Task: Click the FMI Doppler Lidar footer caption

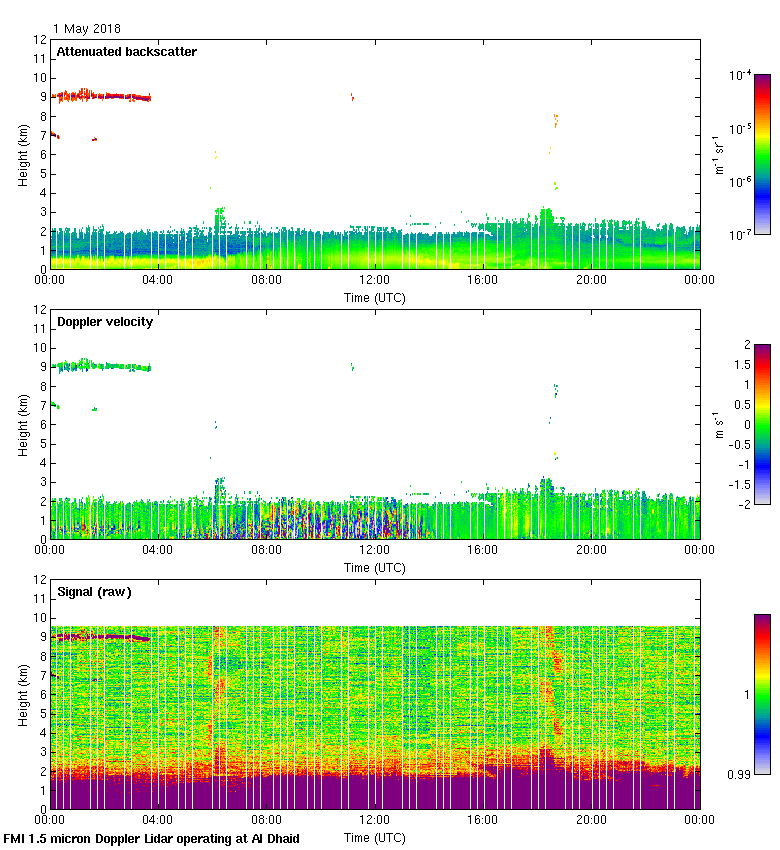Action: [x=152, y=838]
